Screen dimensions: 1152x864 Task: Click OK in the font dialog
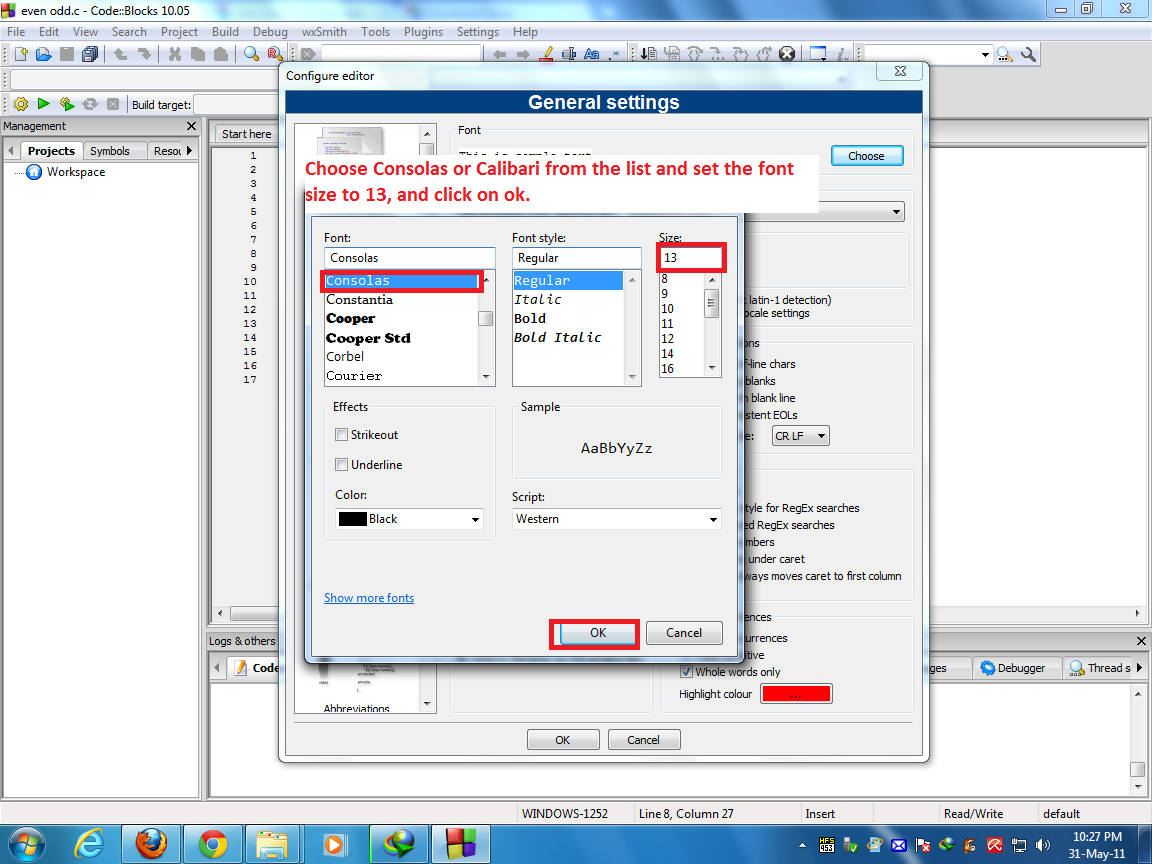tap(598, 633)
